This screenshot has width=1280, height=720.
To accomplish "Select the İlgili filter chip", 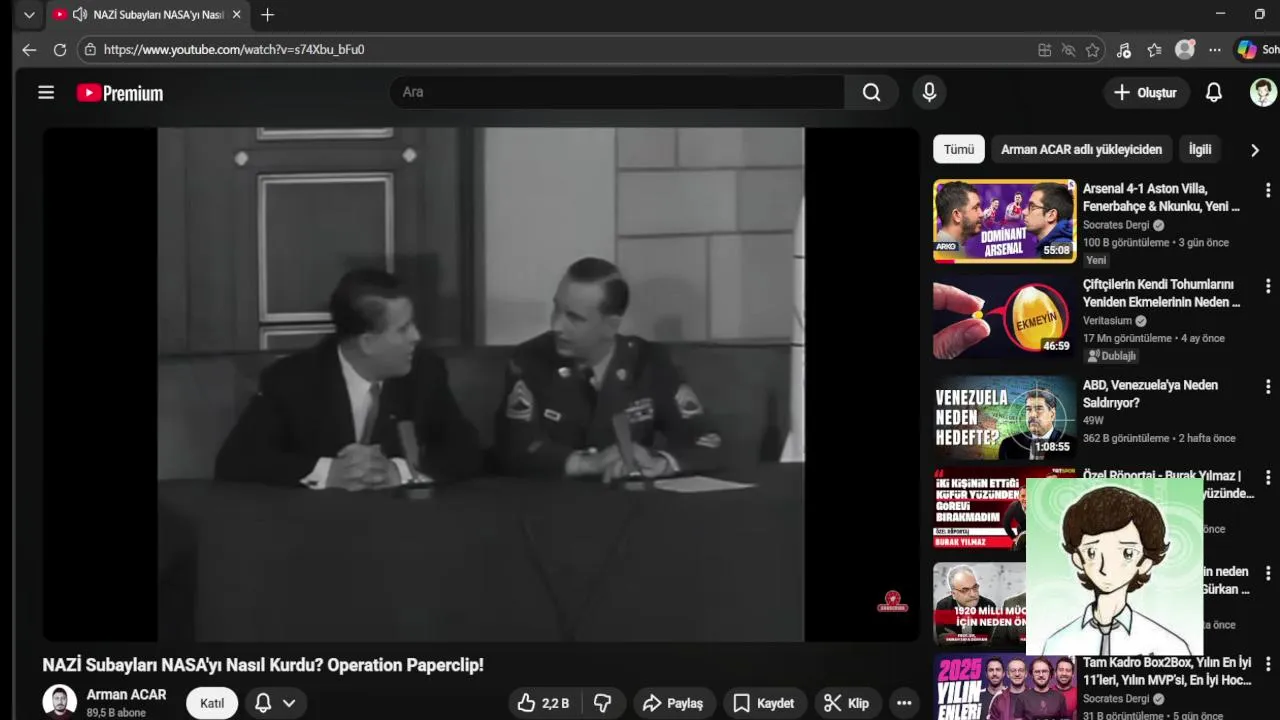I will point(1200,149).
